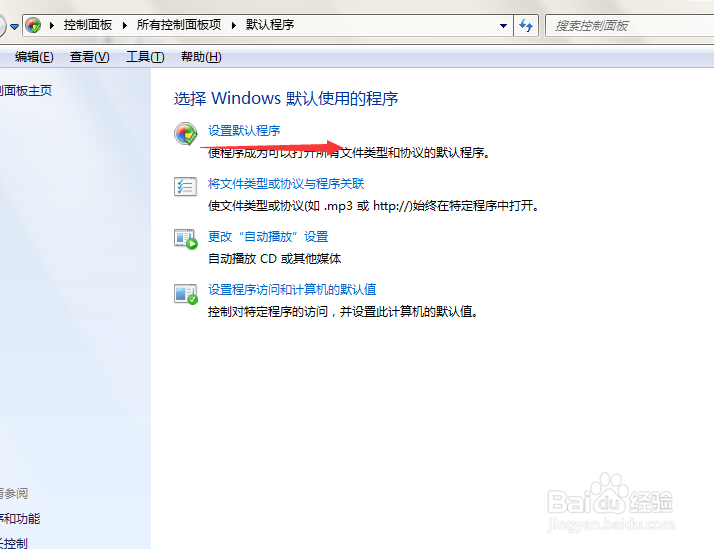Open the 帮助(H) menu
This screenshot has width=714, height=549.
point(201,57)
